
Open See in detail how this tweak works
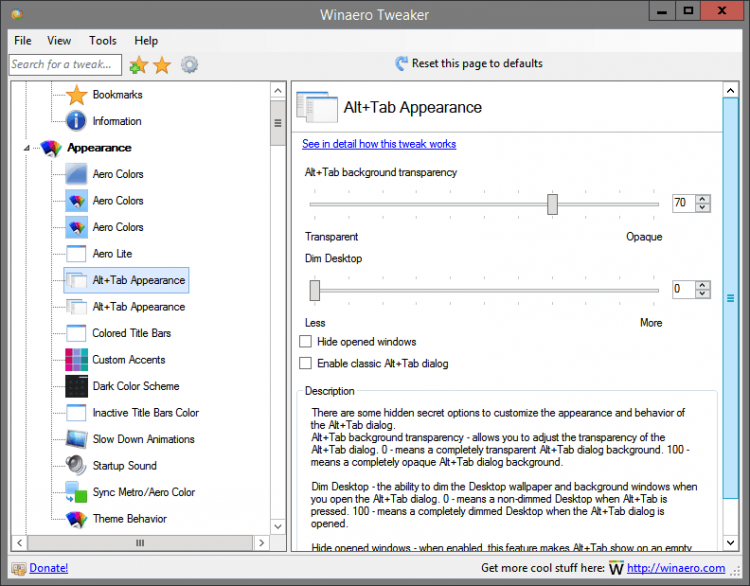(379, 144)
